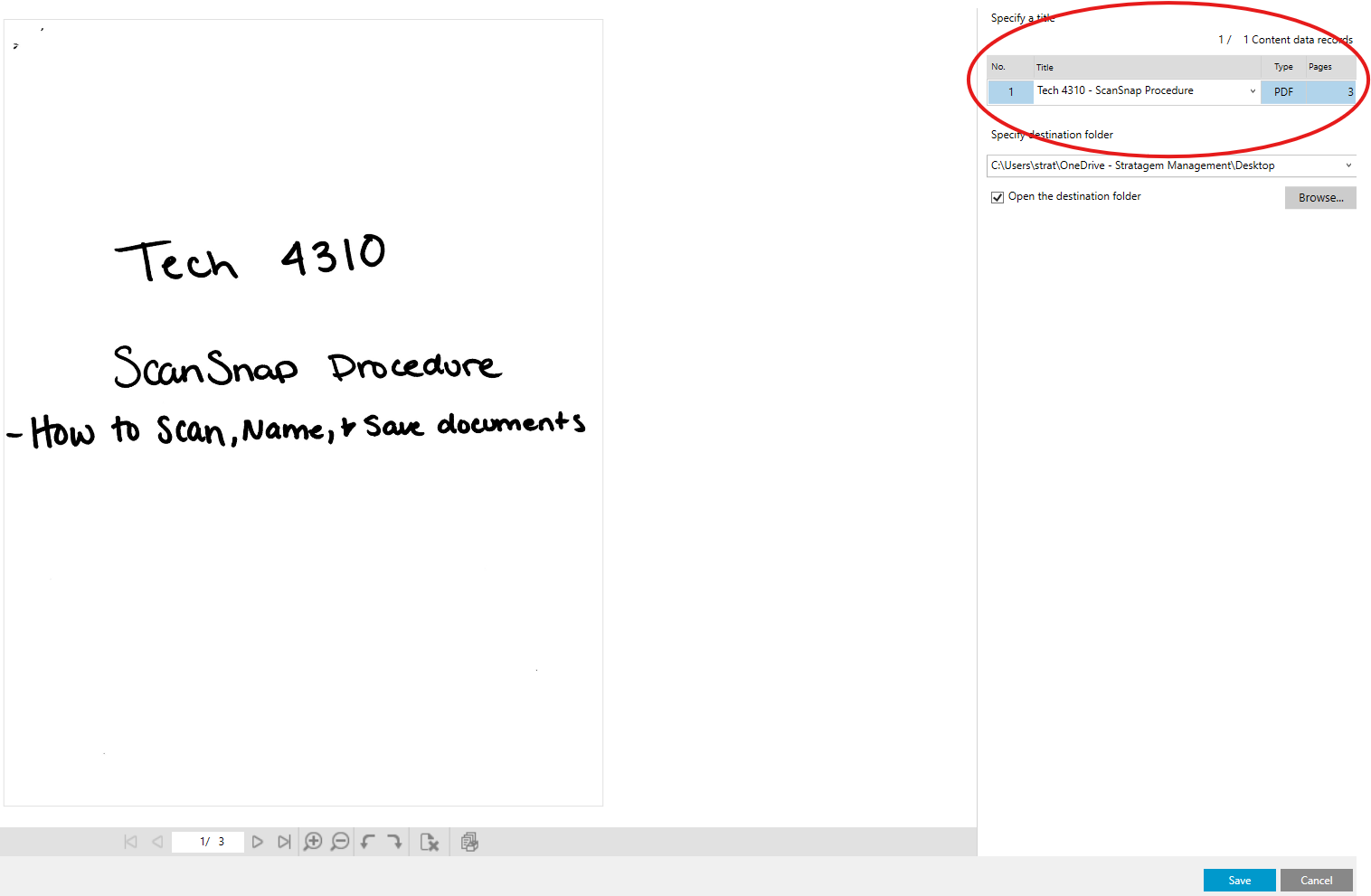Rotate the page counterclockwise

[367, 842]
